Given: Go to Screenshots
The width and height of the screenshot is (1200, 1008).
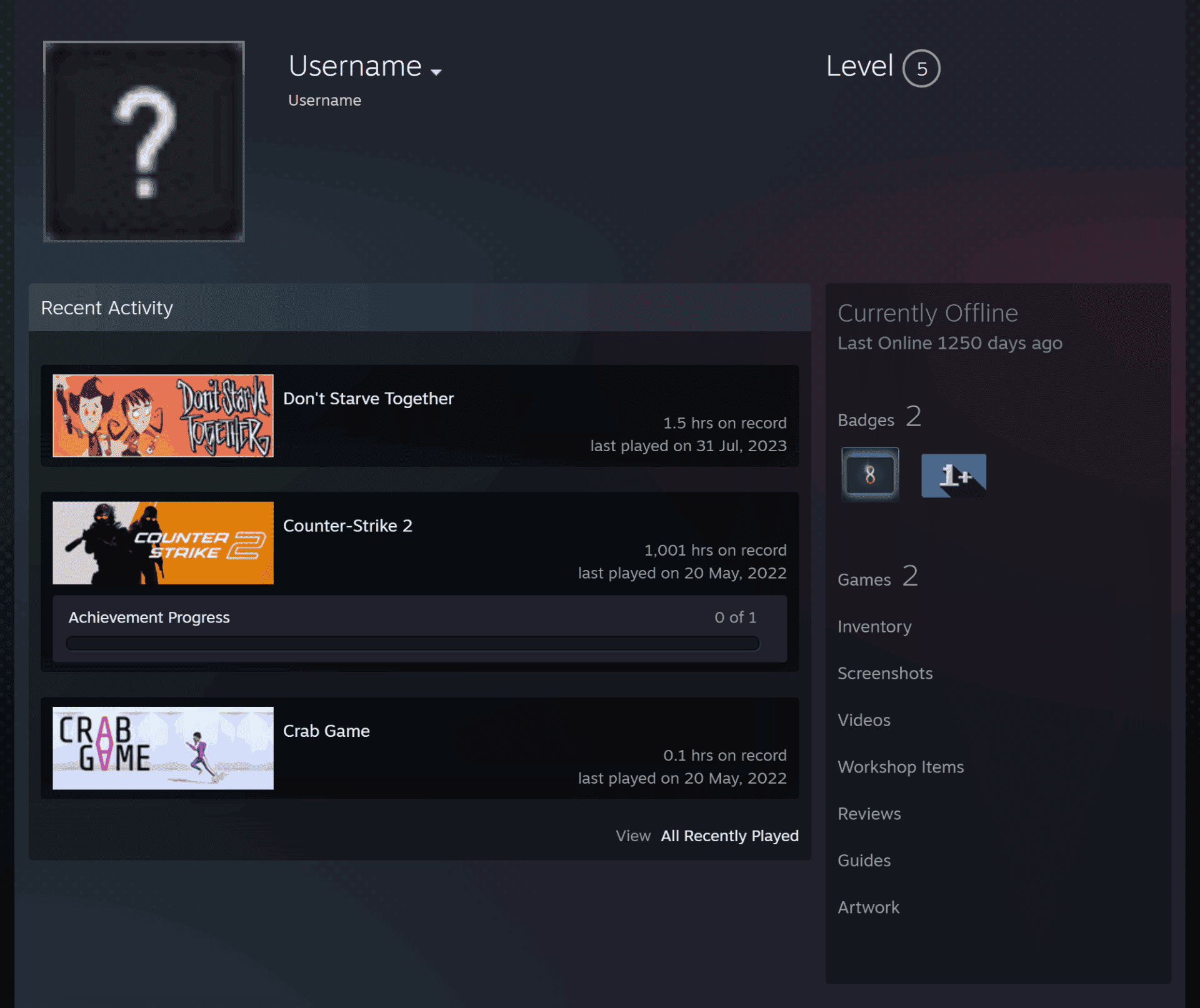Looking at the screenshot, I should [x=885, y=674].
